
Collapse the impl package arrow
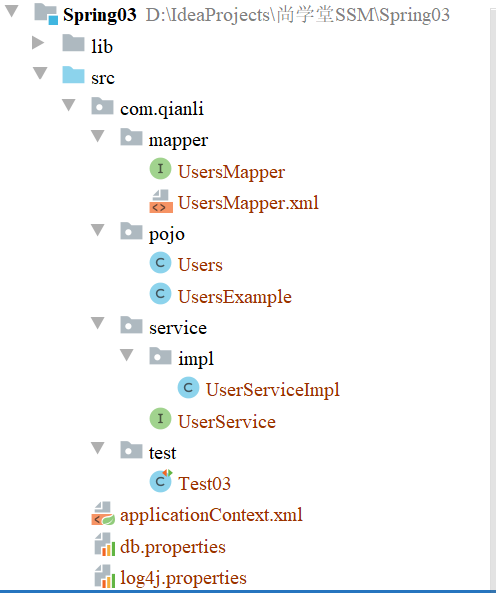(127, 355)
